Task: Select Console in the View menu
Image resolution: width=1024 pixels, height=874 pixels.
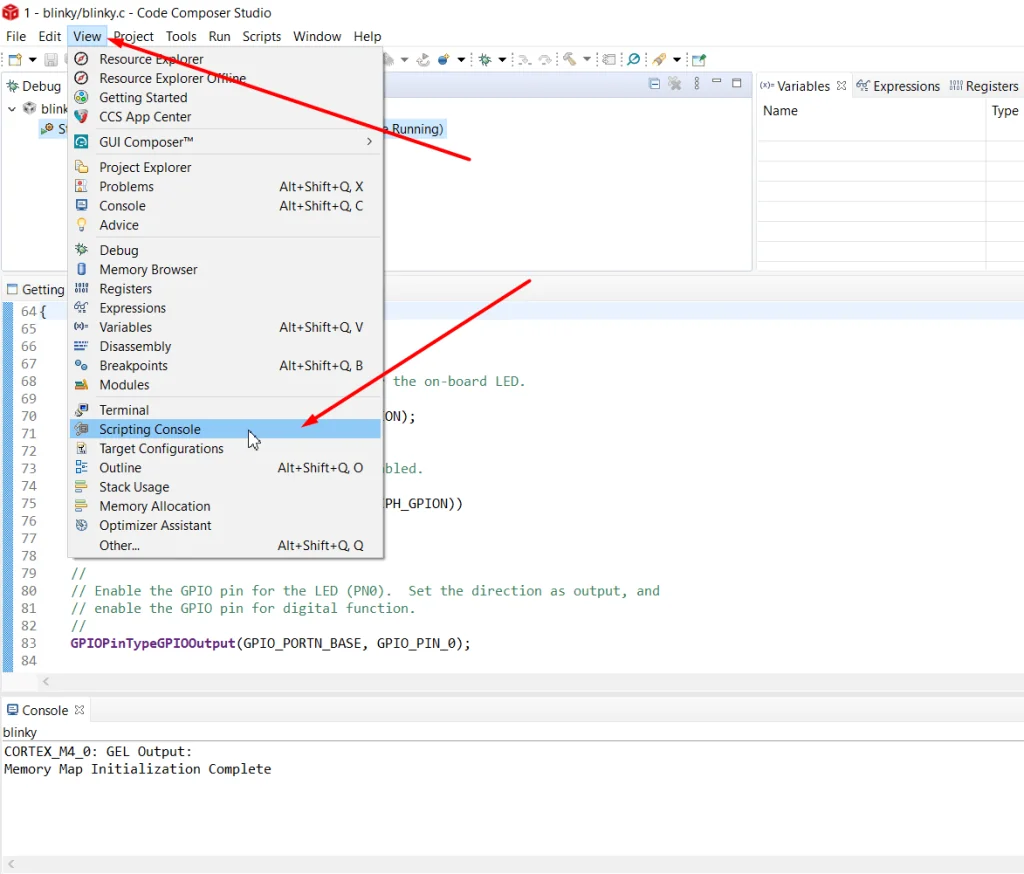Action: click(225, 206)
